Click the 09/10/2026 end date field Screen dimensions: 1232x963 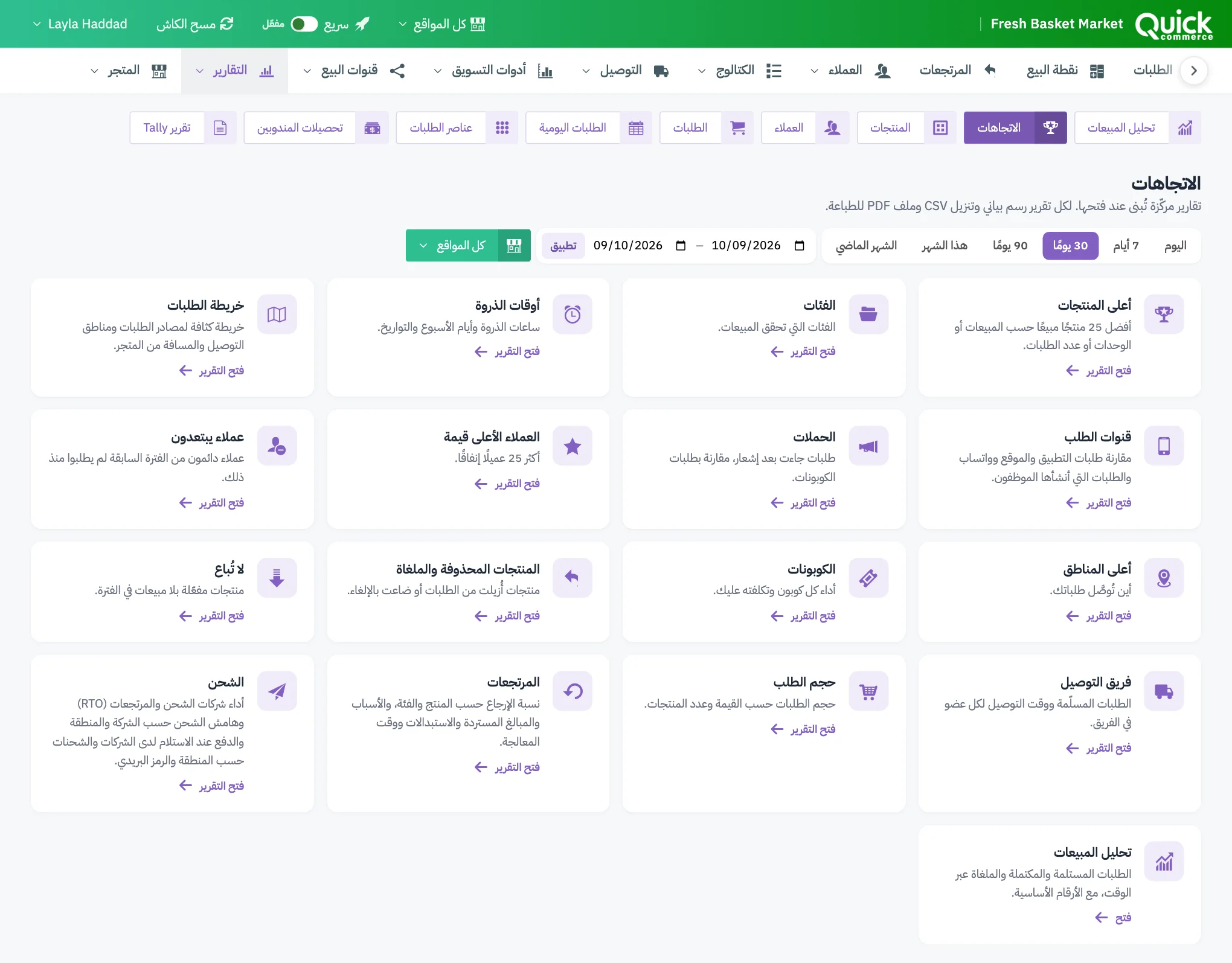click(x=640, y=246)
